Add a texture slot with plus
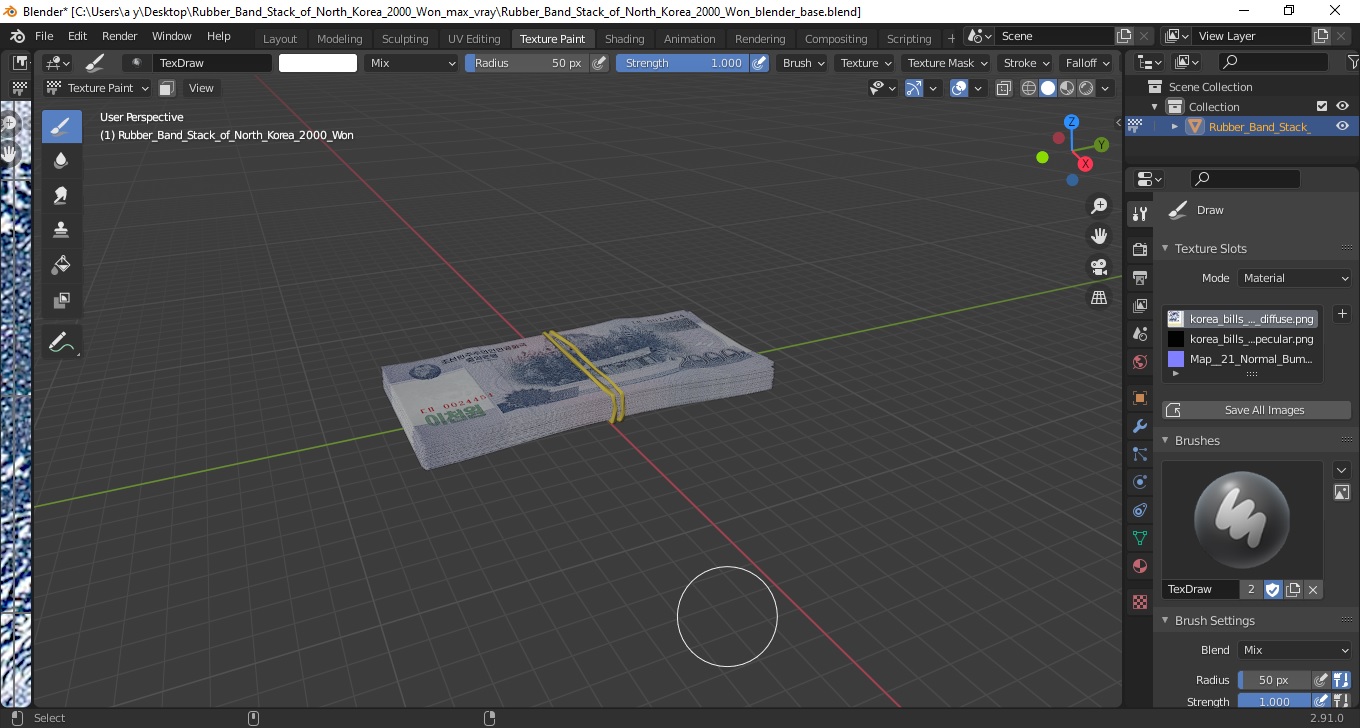Image resolution: width=1360 pixels, height=728 pixels. click(1342, 314)
